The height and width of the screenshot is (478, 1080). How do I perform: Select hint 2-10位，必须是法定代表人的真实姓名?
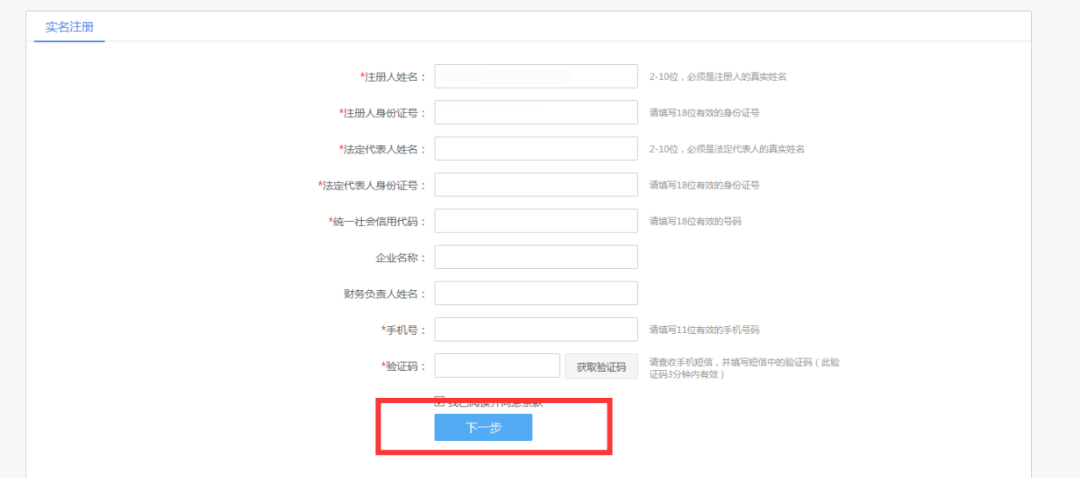pyautogui.click(x=727, y=149)
